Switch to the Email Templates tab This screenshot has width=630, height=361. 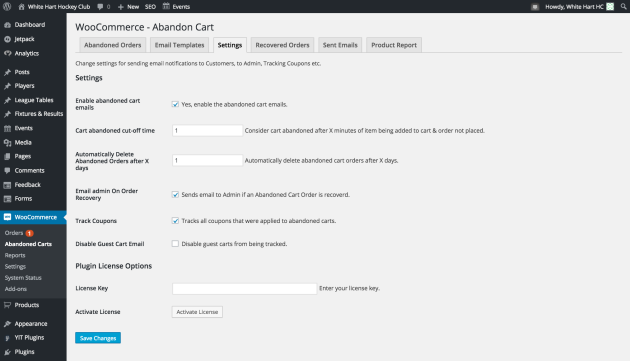coord(180,45)
